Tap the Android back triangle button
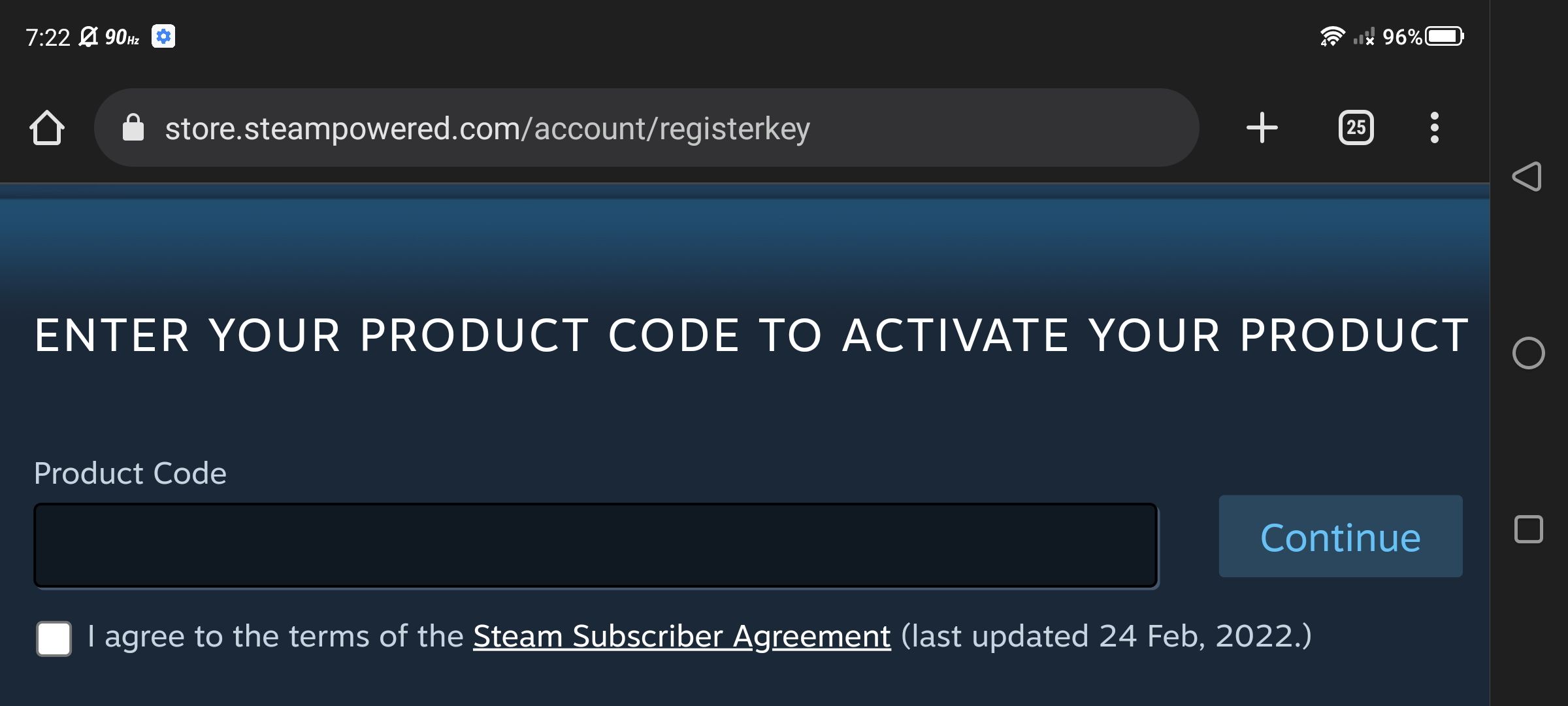 [1527, 176]
